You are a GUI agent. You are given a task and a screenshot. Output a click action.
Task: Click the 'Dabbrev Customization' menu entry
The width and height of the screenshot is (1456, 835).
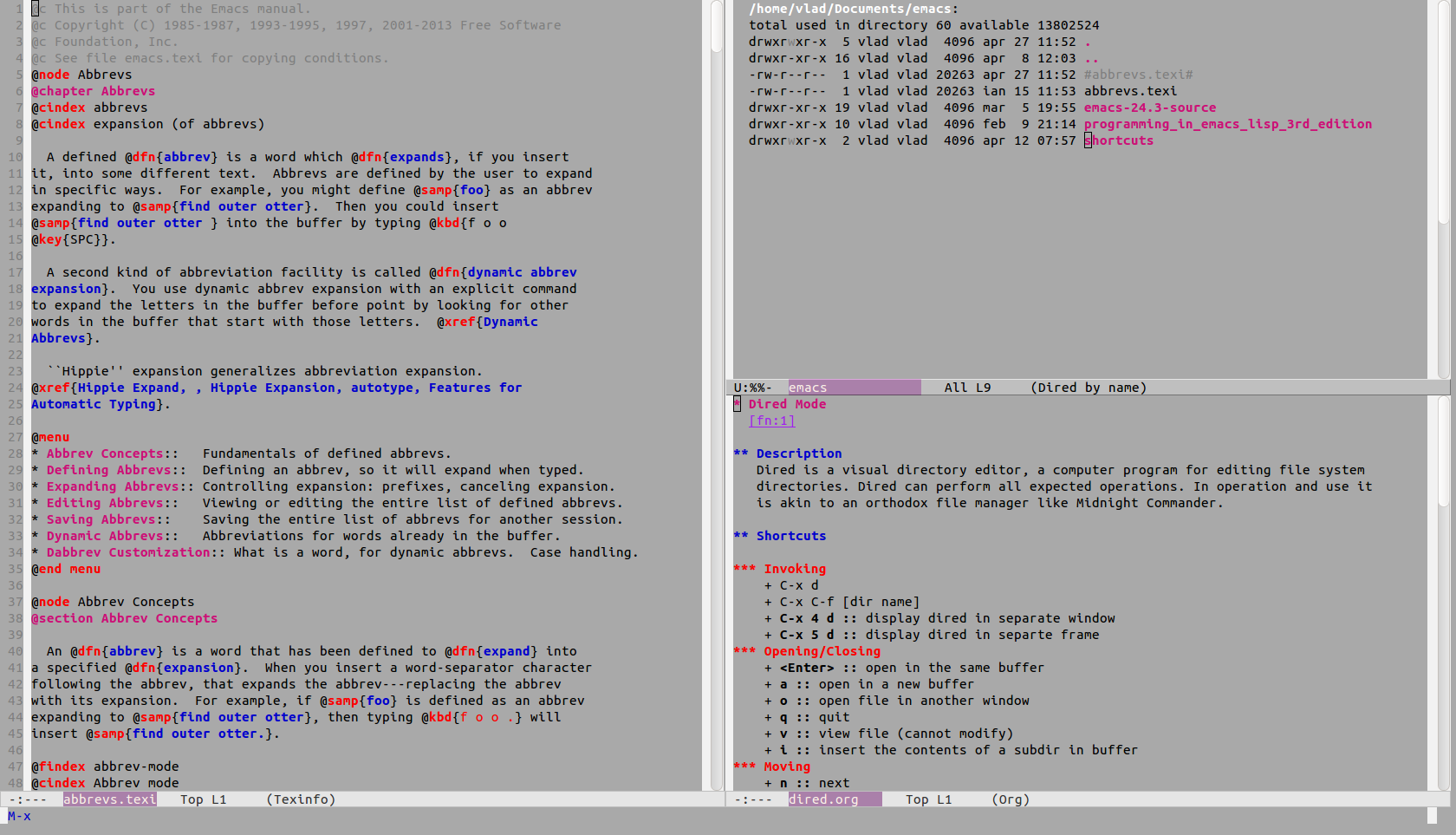coord(128,552)
